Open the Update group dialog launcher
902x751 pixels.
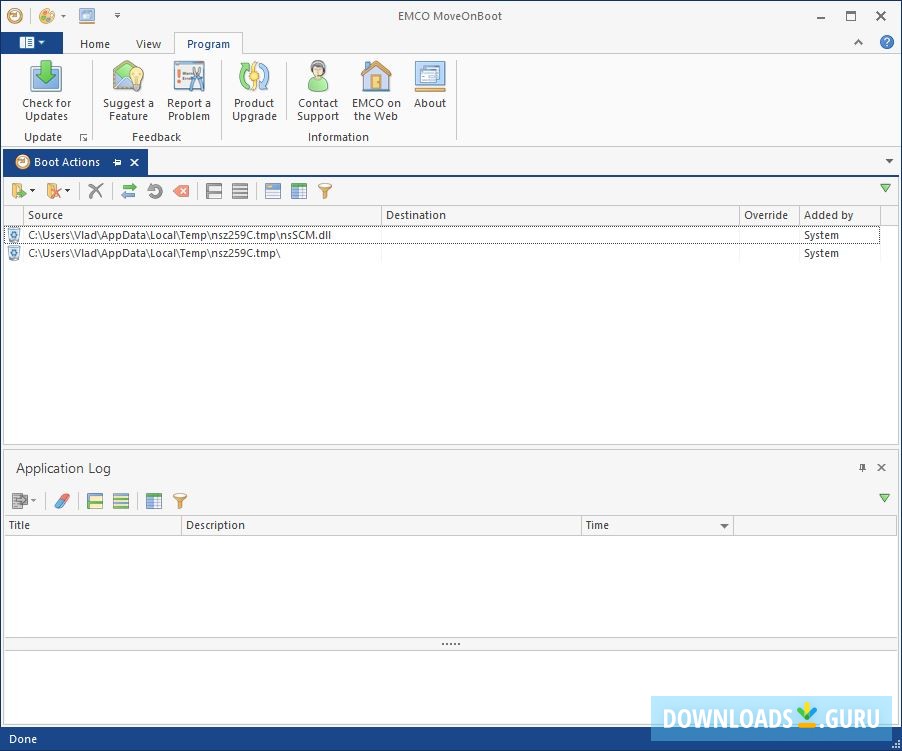pyautogui.click(x=83, y=137)
